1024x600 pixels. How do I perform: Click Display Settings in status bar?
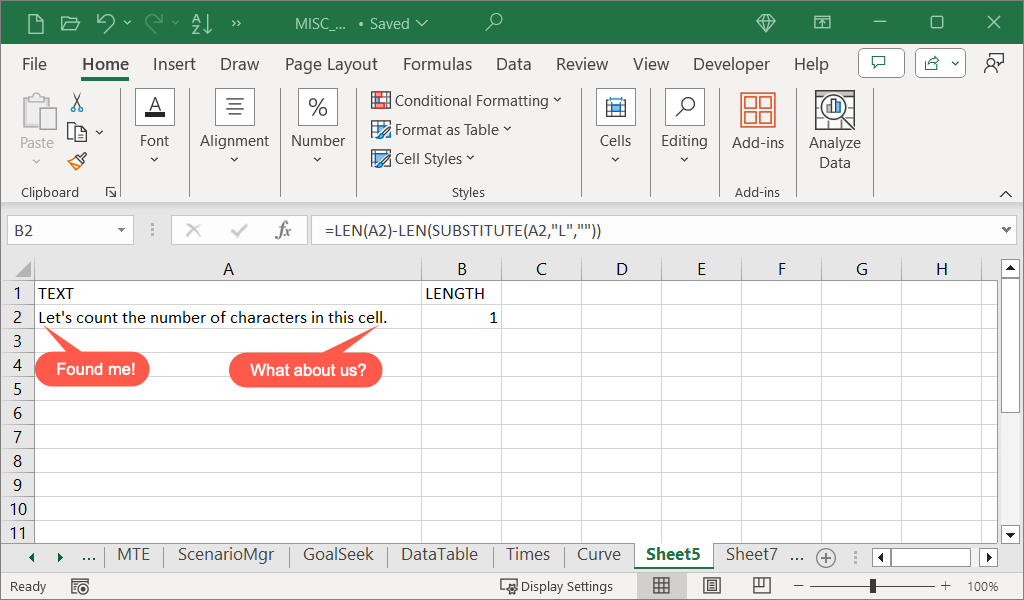(557, 586)
